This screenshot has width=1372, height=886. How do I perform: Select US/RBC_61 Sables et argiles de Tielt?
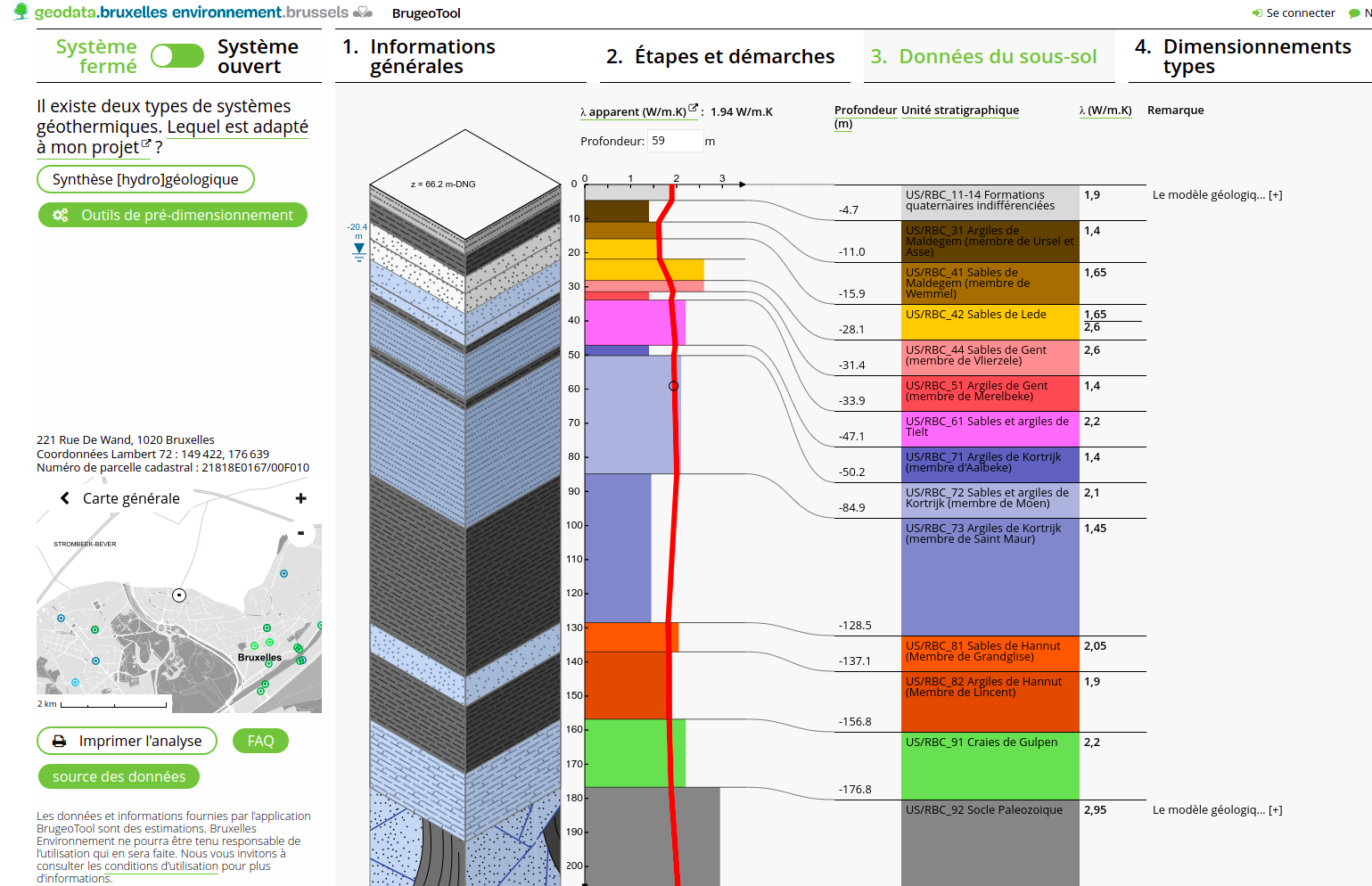pos(990,429)
